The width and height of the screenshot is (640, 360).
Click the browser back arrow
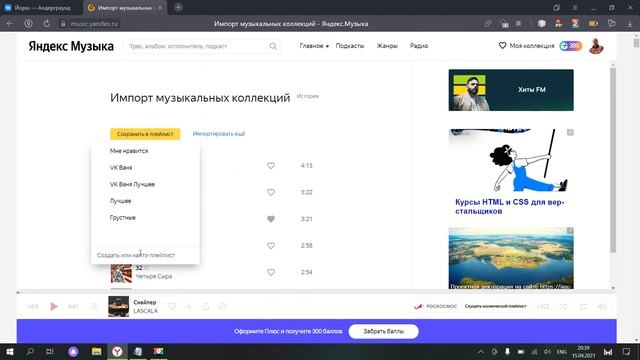pos(9,24)
